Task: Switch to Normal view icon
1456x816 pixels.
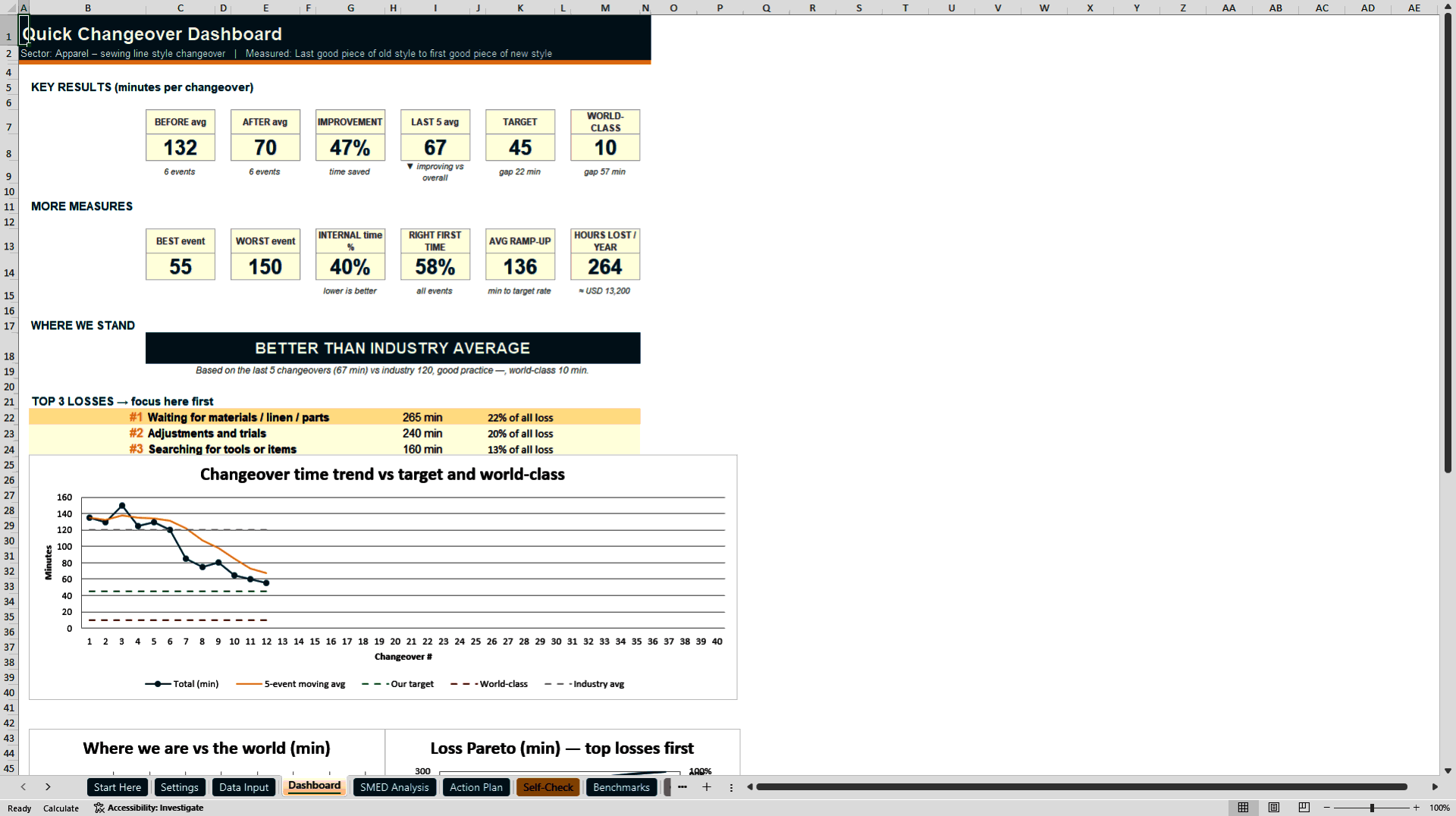Action: click(1244, 808)
